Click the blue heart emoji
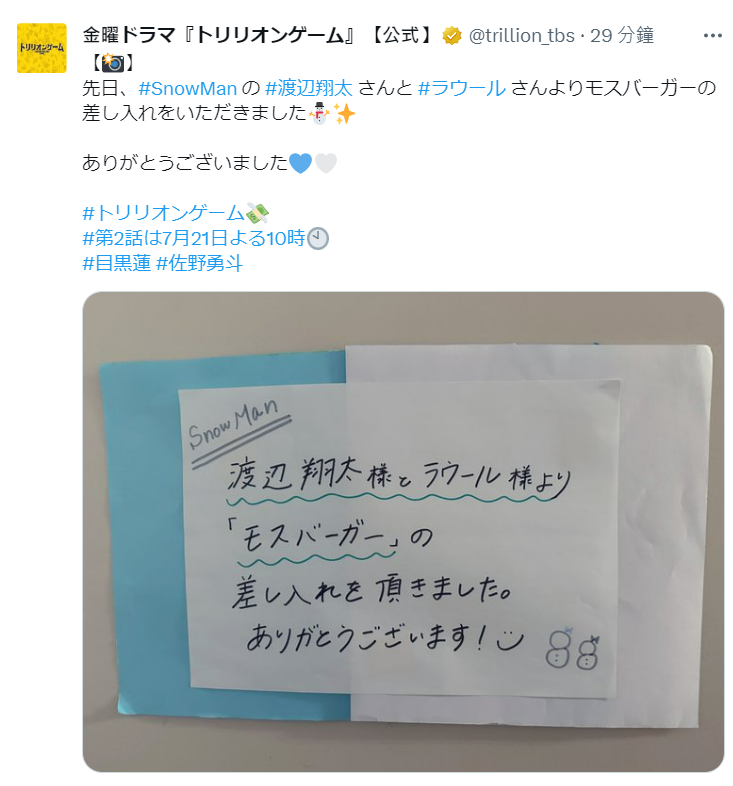 [x=300, y=163]
